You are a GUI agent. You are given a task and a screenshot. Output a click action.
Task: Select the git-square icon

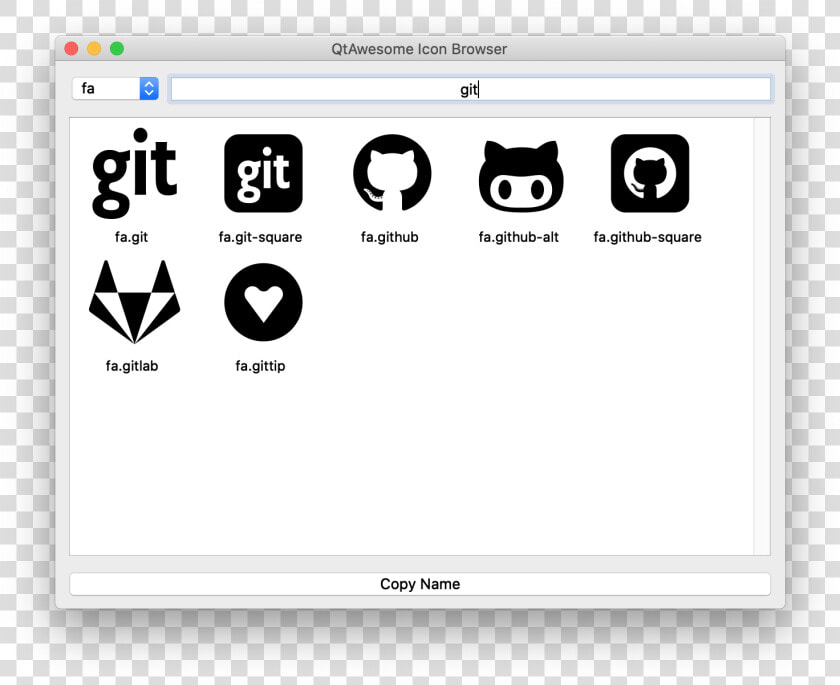click(263, 173)
